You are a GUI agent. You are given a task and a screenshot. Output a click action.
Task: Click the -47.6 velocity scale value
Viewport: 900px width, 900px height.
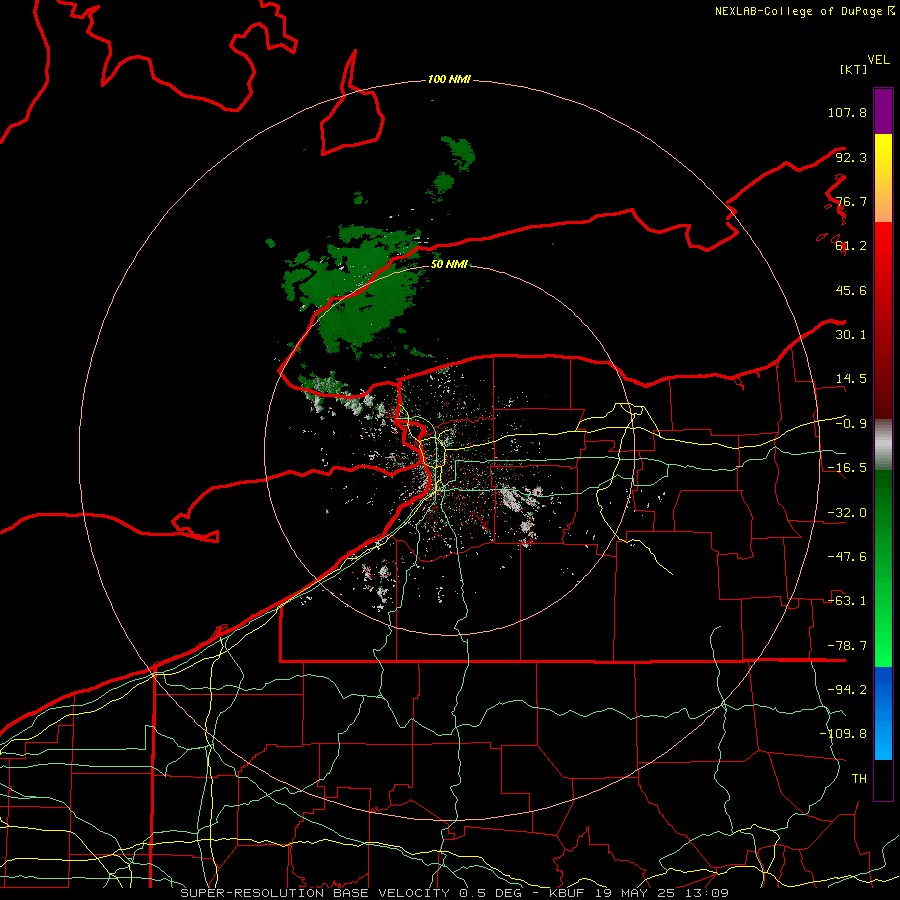coord(847,557)
